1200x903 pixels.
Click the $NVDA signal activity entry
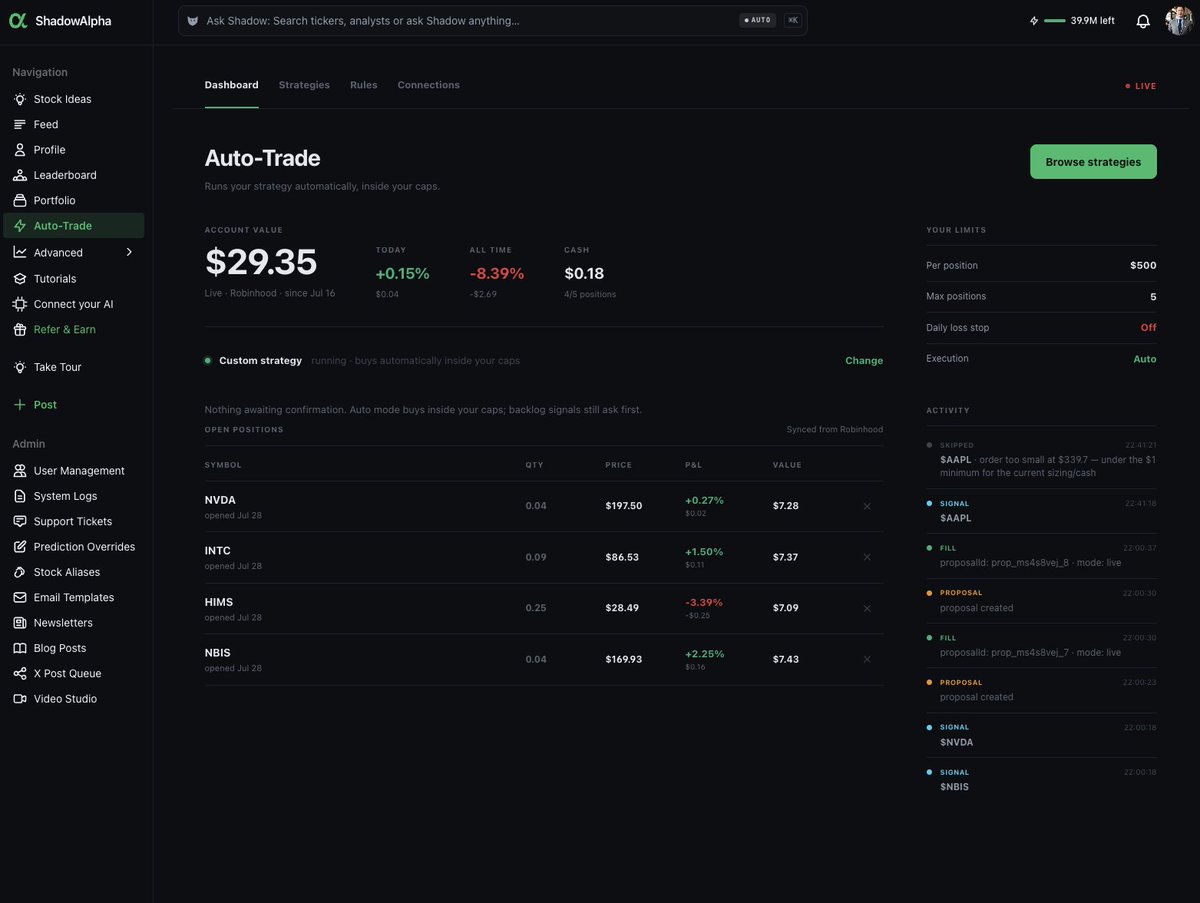pos(1041,735)
